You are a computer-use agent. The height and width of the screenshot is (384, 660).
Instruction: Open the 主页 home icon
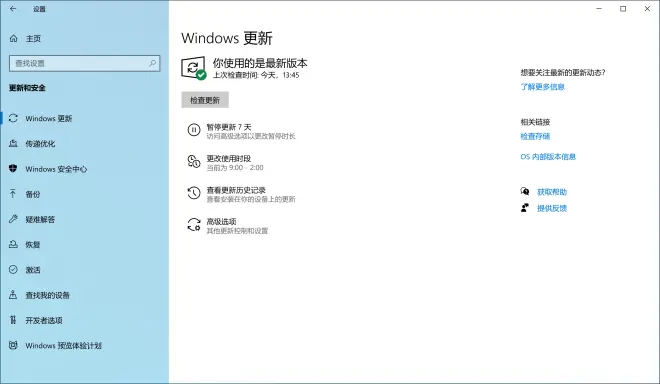[x=13, y=39]
